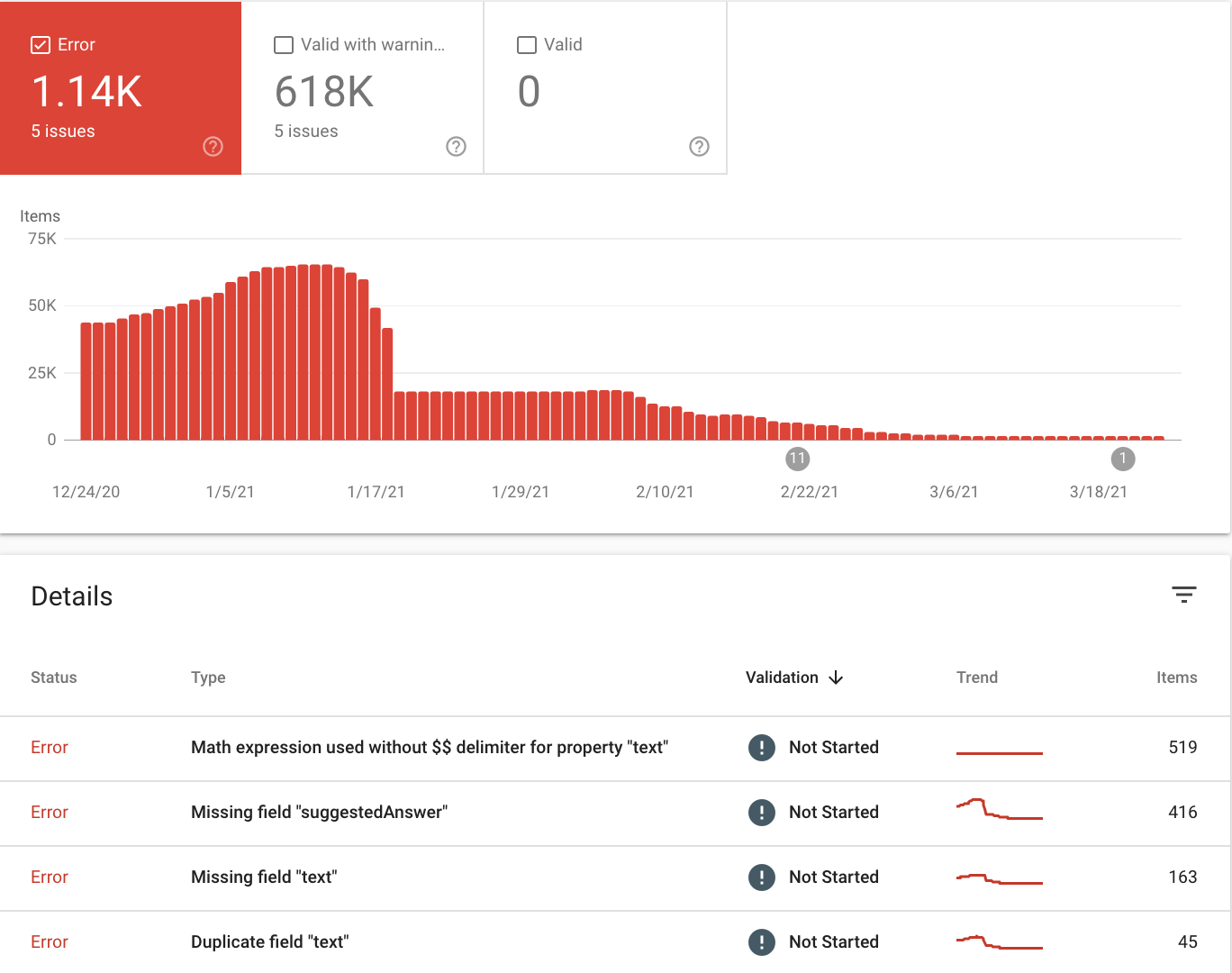Enable the Valid checkbox
This screenshot has height=973, width=1232.
point(526,43)
